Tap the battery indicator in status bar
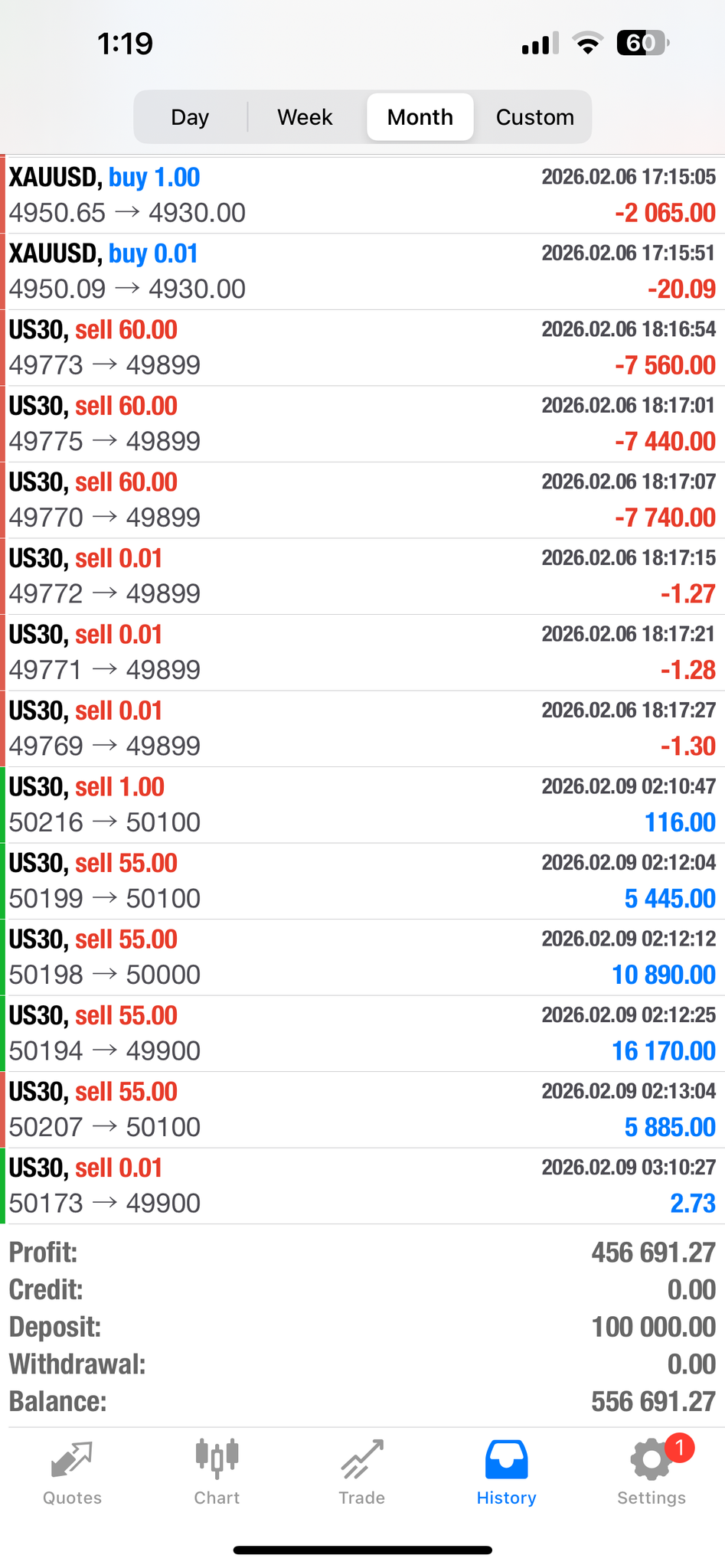Image resolution: width=725 pixels, height=1568 pixels. click(x=643, y=44)
